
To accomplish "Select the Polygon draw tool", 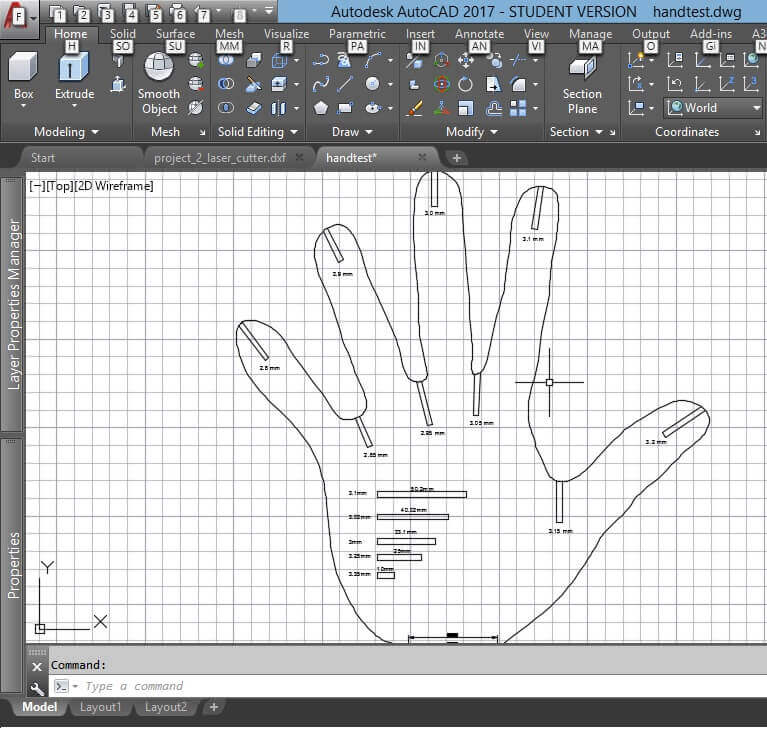I will coord(321,108).
